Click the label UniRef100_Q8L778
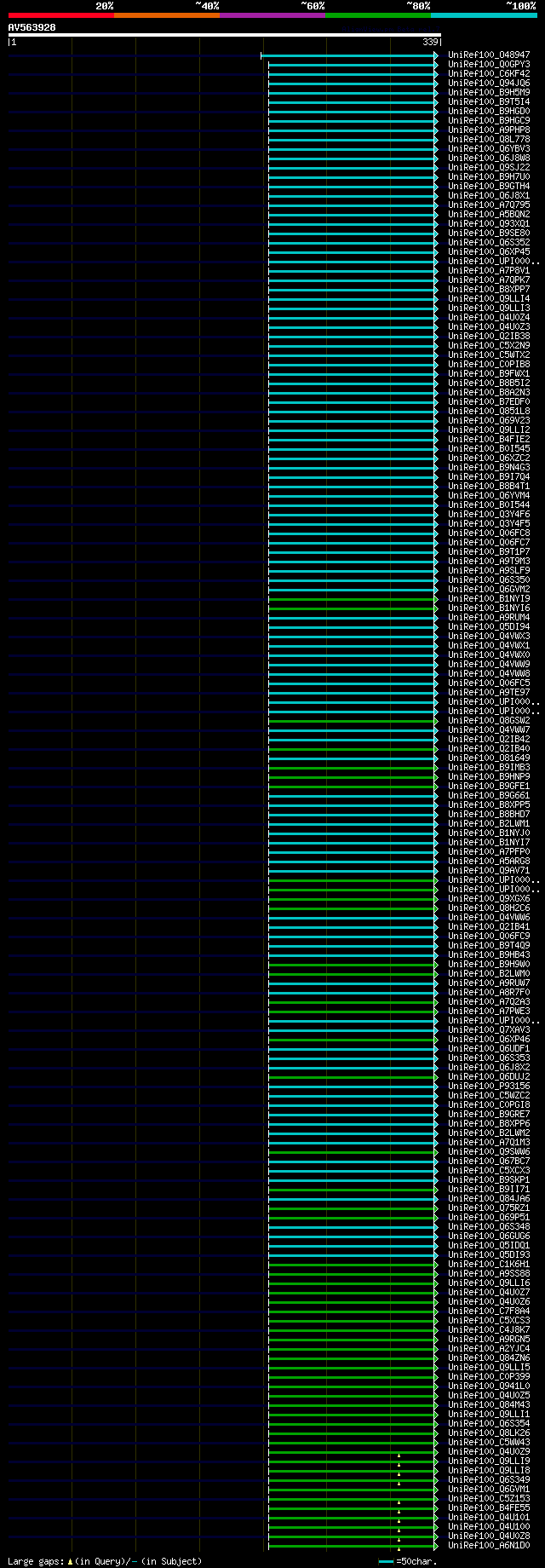This screenshot has width=545, height=1568. coord(489,139)
